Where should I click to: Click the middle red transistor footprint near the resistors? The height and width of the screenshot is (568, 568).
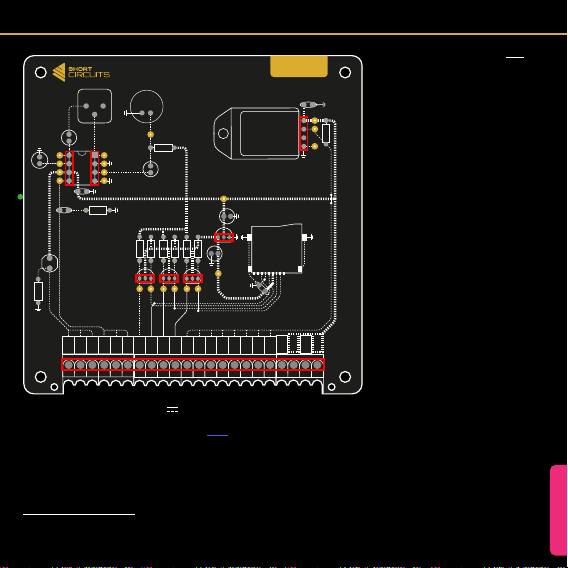(x=169, y=279)
